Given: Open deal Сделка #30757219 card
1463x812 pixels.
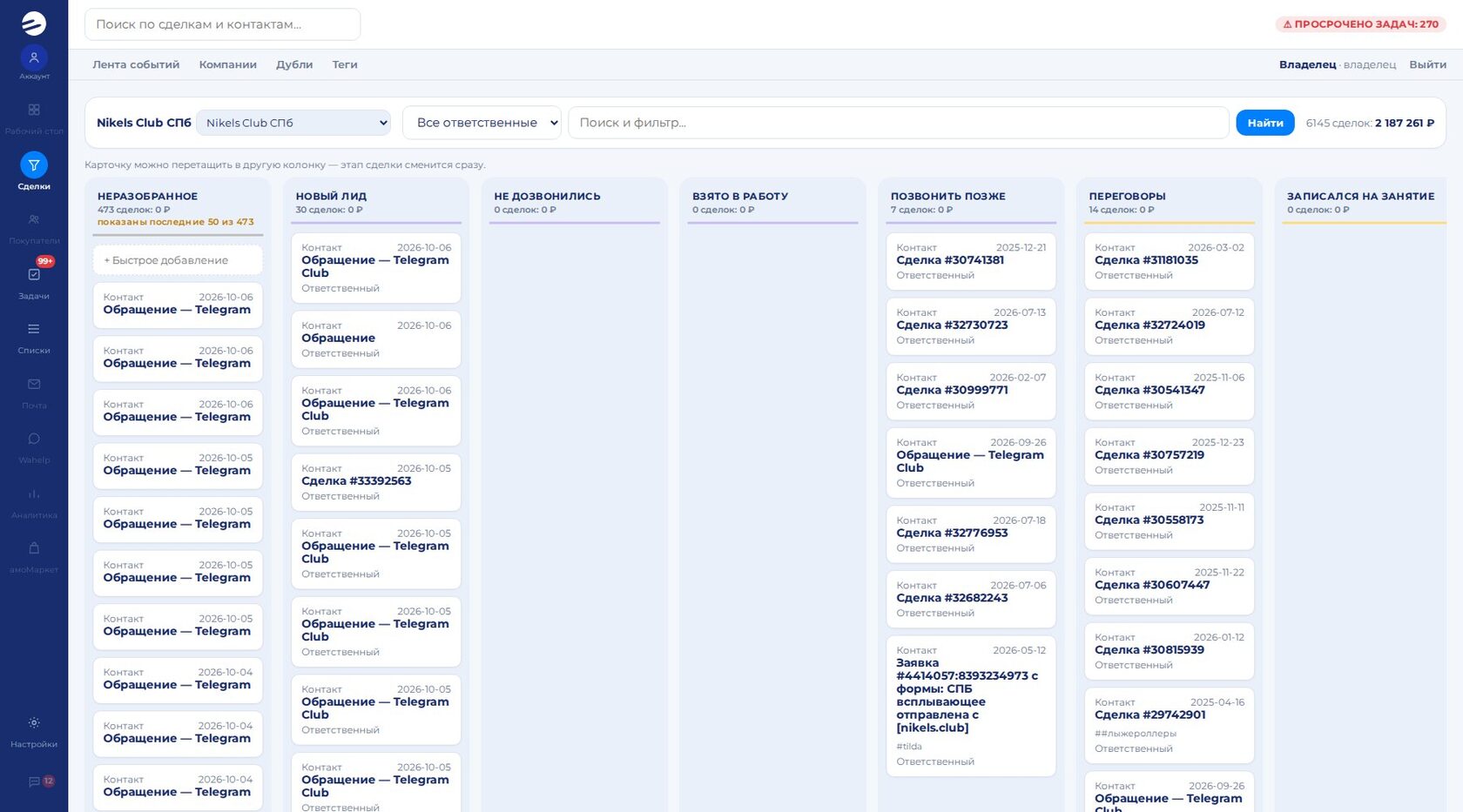Looking at the screenshot, I should 1170,456.
